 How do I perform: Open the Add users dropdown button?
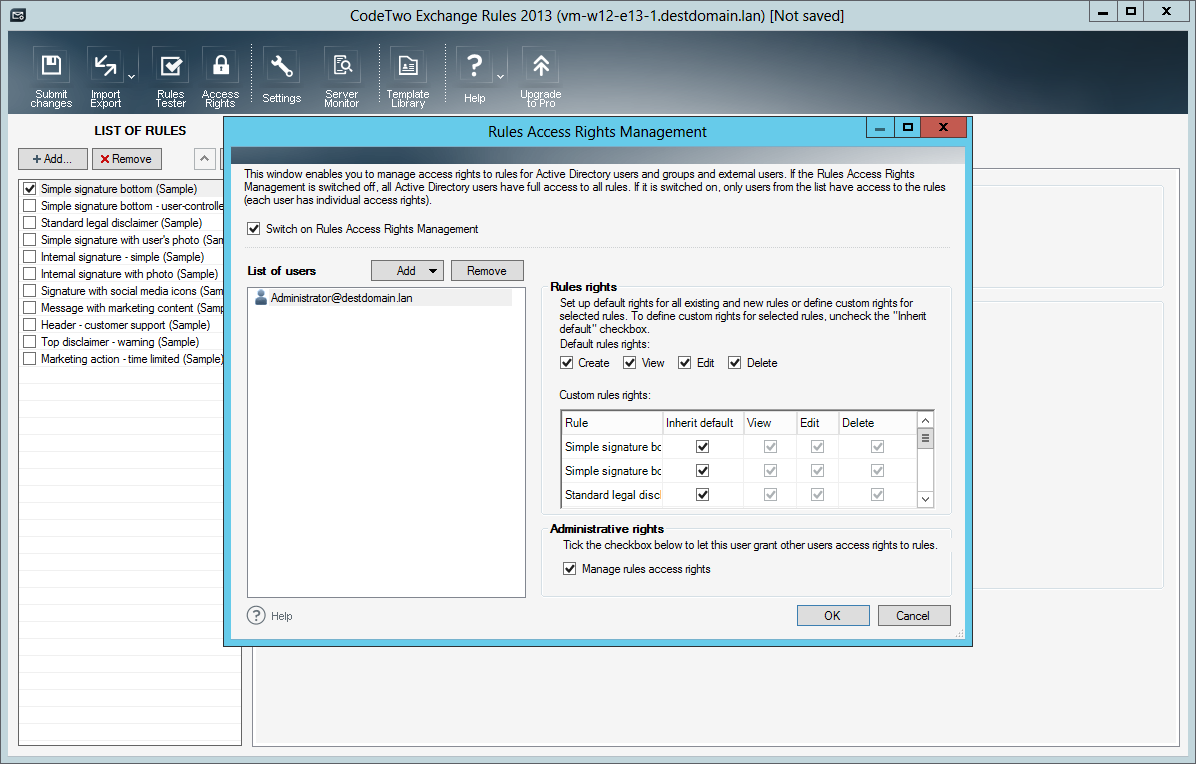pyautogui.click(x=407, y=271)
